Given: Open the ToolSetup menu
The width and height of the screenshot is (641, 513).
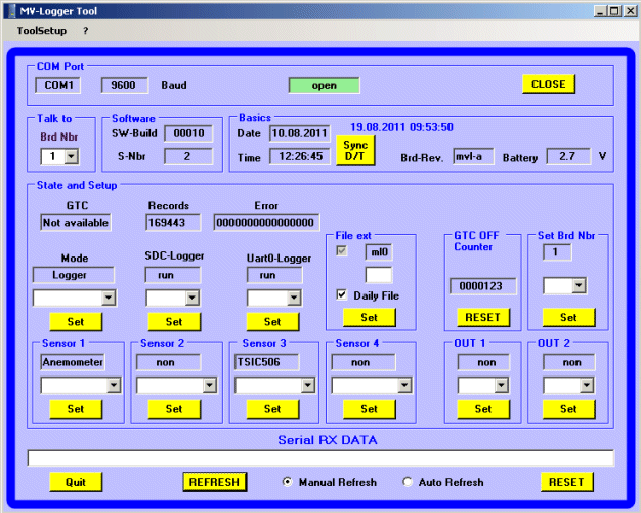Looking at the screenshot, I should click(42, 31).
